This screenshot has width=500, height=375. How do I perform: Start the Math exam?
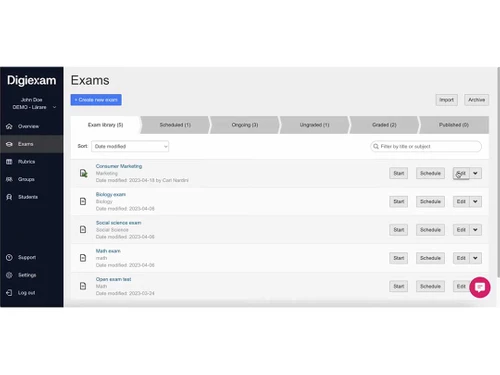coord(398,258)
